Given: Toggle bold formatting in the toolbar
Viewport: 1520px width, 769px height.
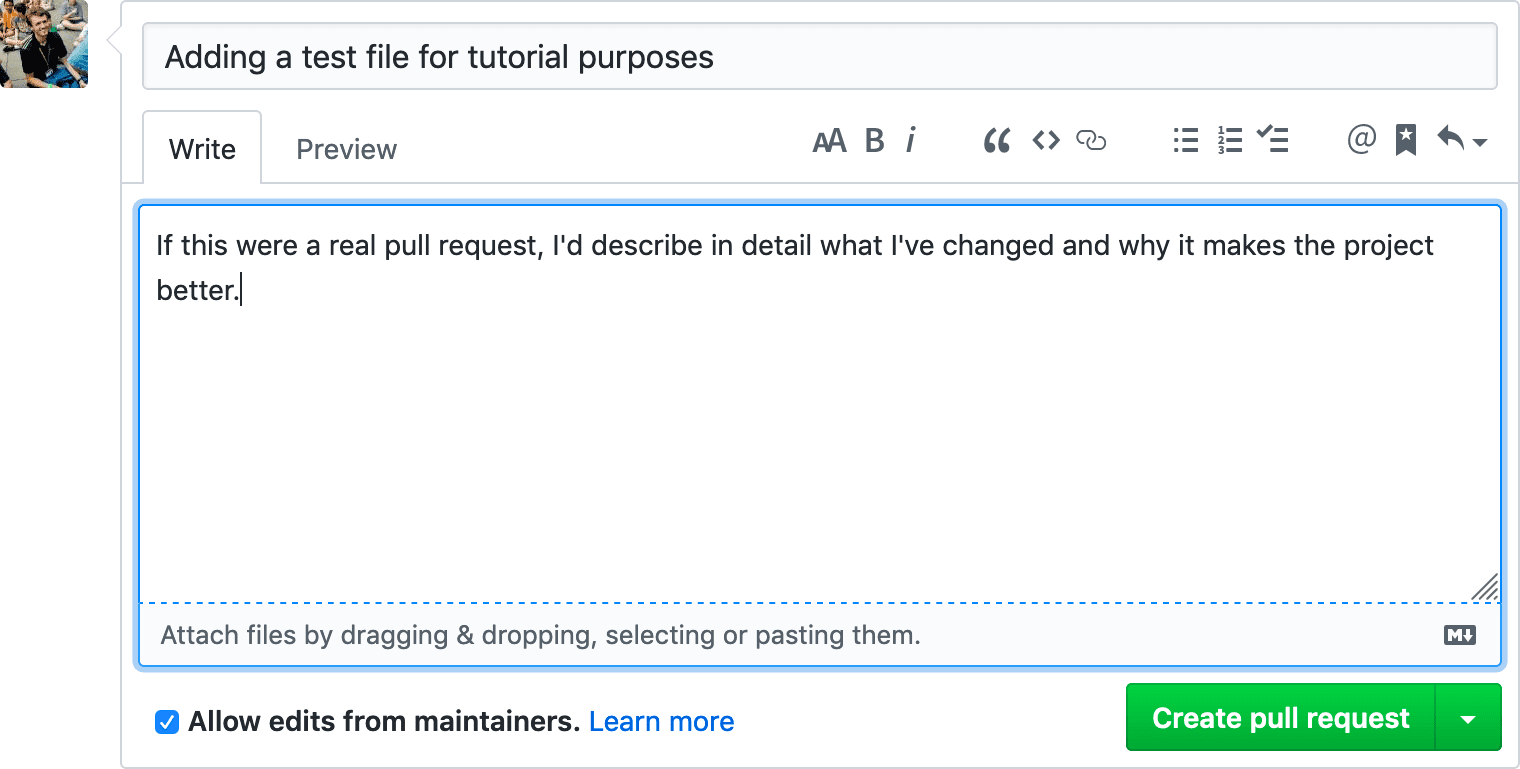Looking at the screenshot, I should [873, 141].
